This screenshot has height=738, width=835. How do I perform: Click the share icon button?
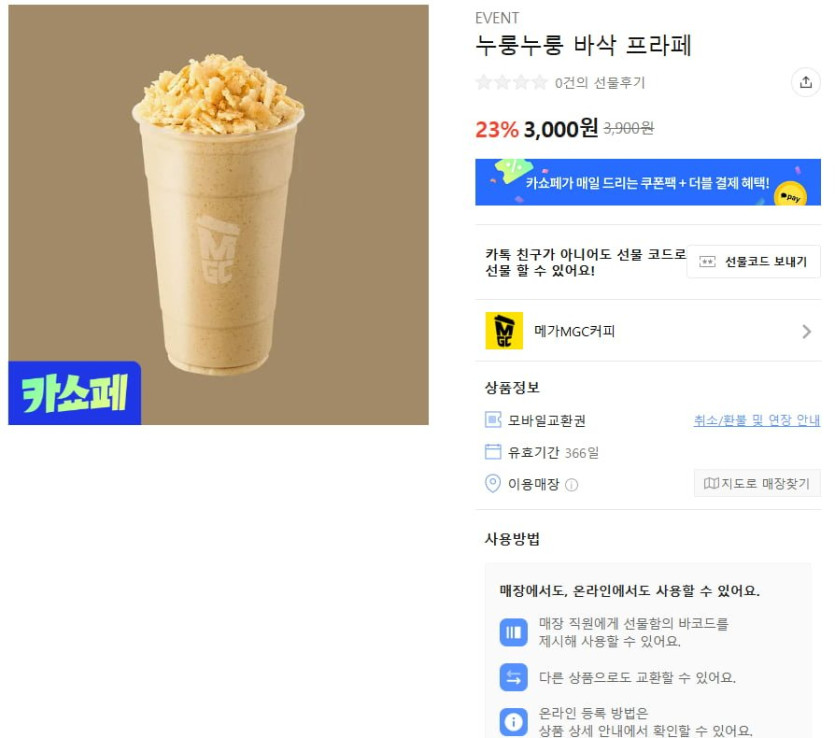click(x=806, y=82)
